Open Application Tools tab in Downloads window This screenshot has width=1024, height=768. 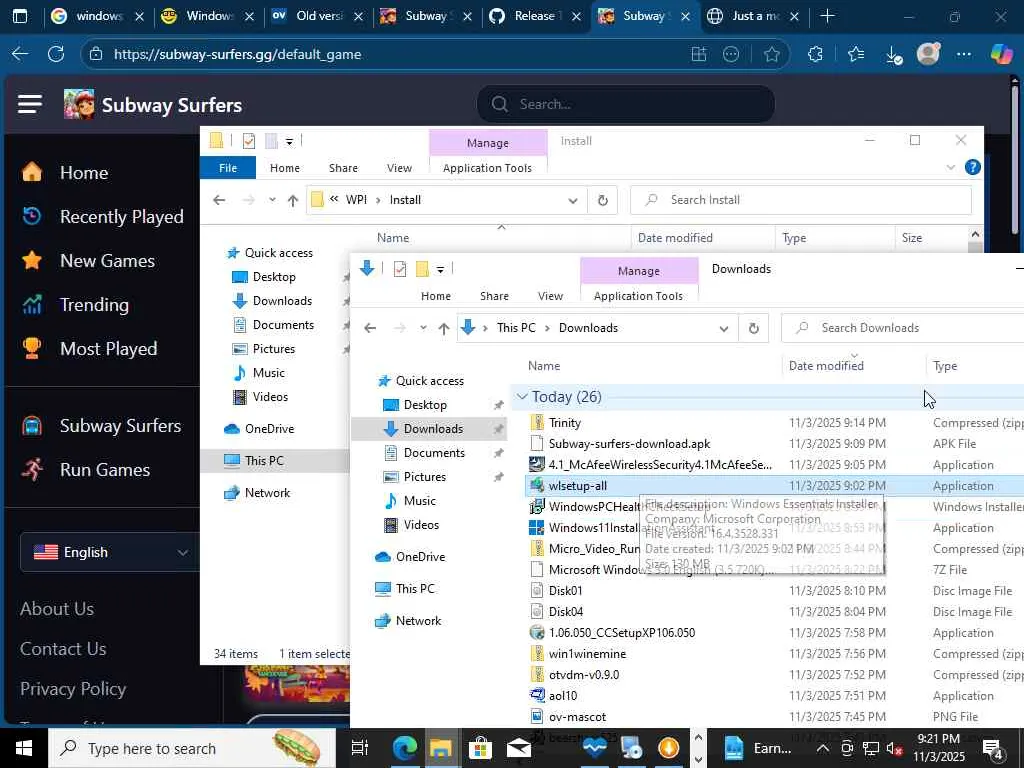(x=638, y=296)
